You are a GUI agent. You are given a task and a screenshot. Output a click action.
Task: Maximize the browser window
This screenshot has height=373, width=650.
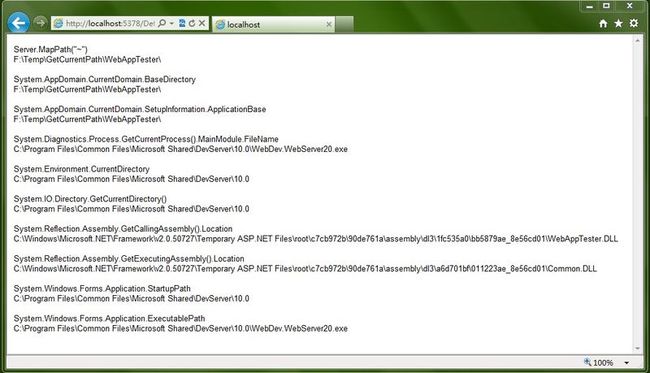click(x=606, y=6)
